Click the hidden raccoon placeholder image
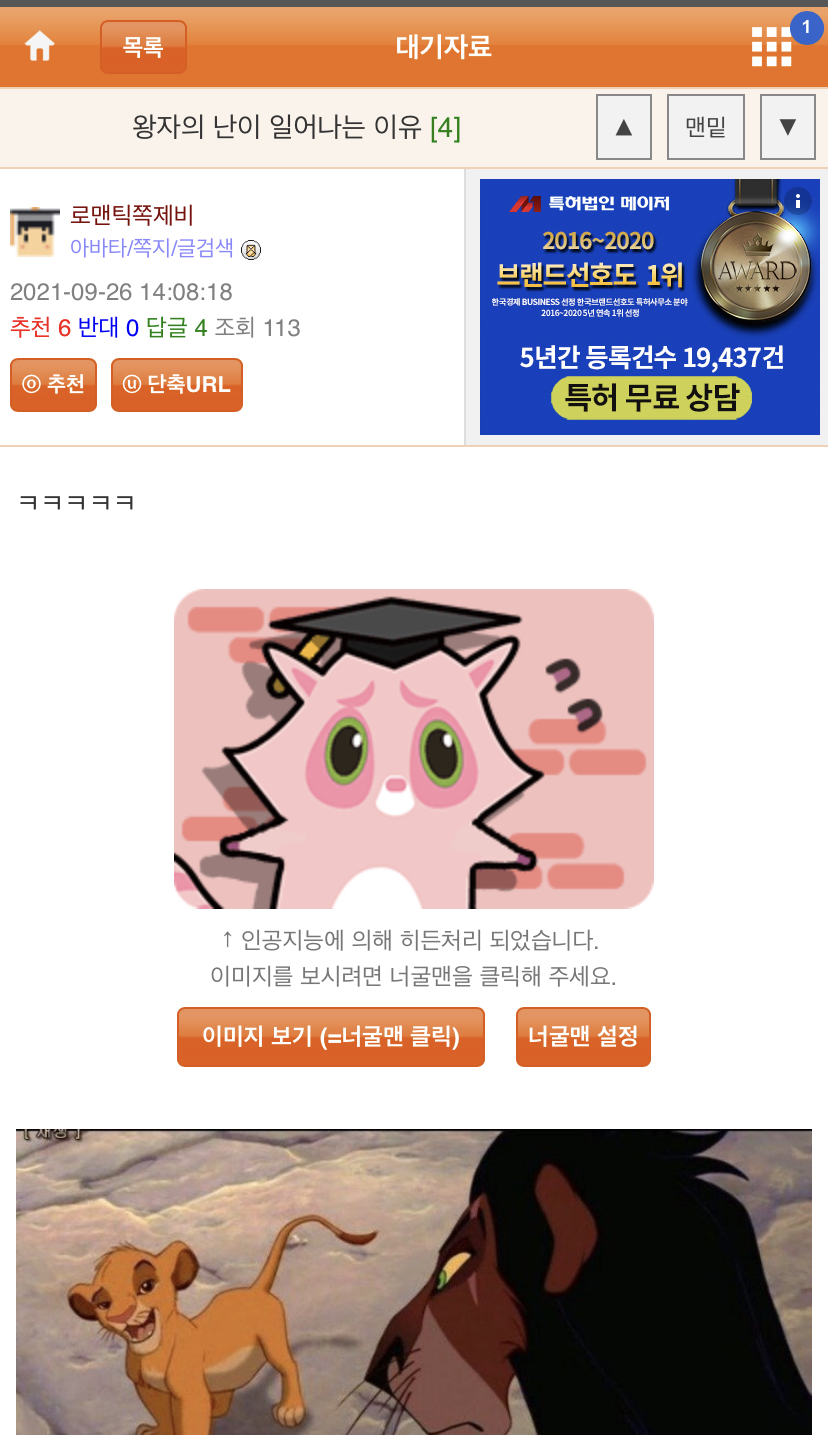 pyautogui.click(x=414, y=748)
